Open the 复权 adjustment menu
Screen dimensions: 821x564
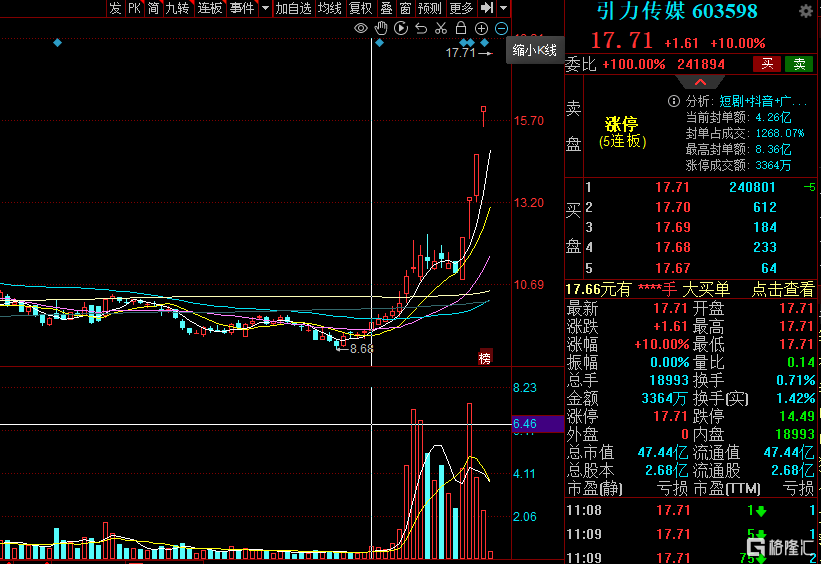(x=361, y=8)
